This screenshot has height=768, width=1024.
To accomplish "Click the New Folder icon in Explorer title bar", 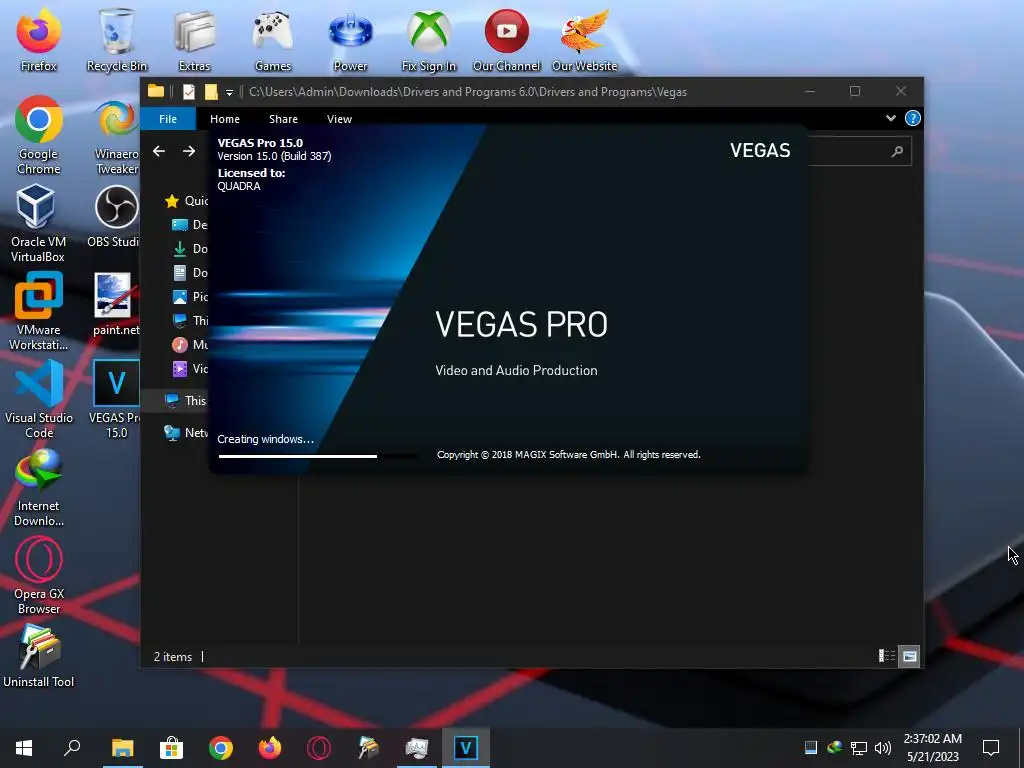I will 210,92.
